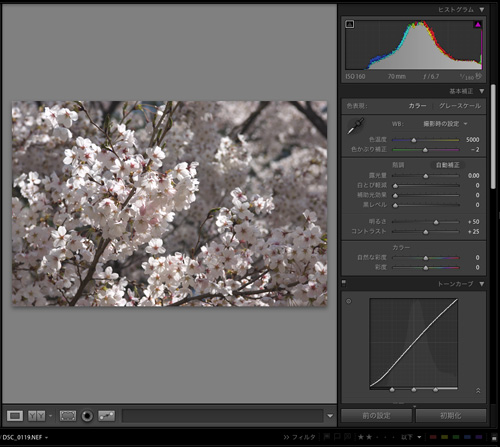500x447 pixels.
Task: Click the contrast value +25
Action: pos(473,231)
